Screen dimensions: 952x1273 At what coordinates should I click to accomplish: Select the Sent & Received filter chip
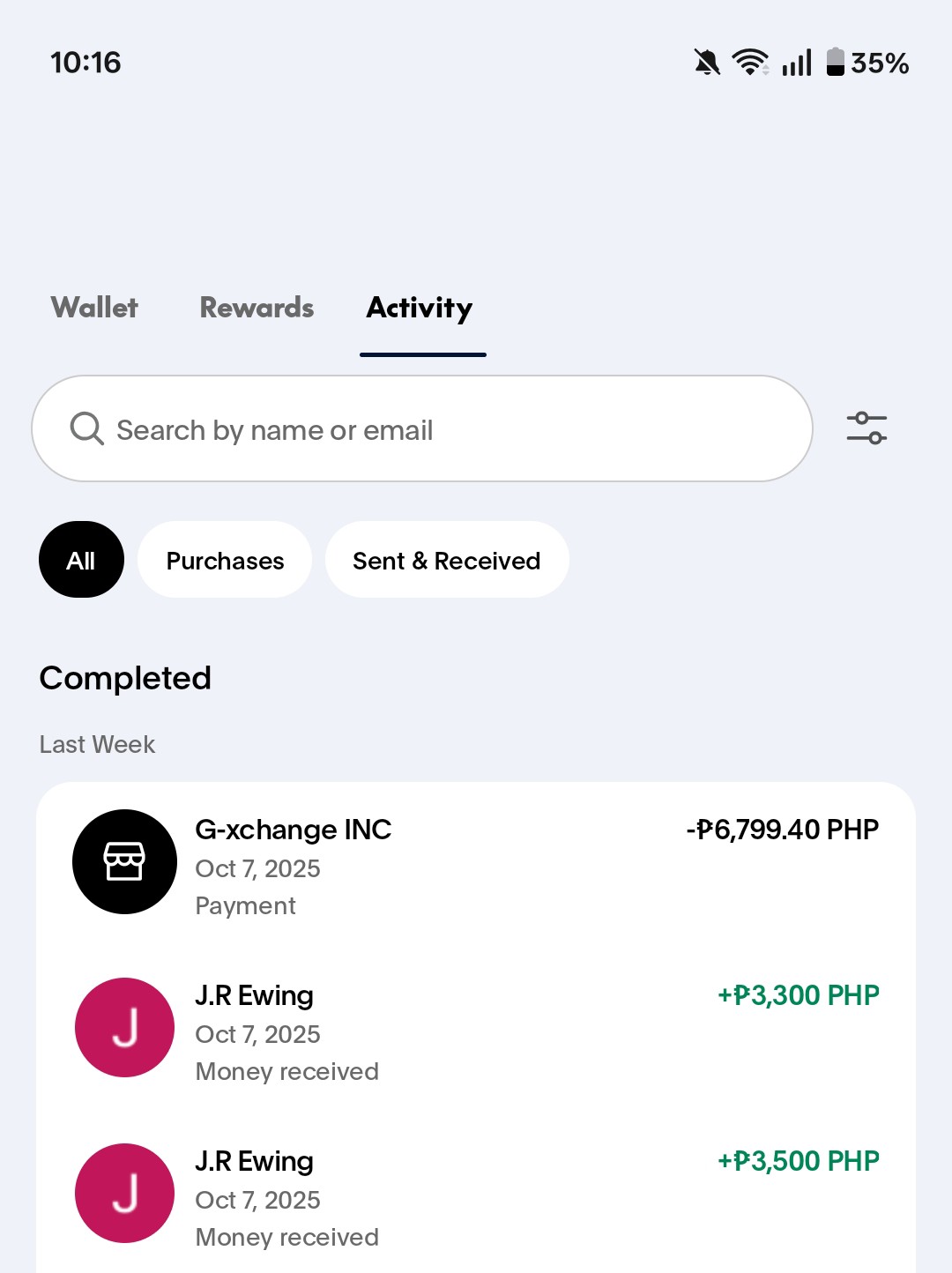pos(447,560)
